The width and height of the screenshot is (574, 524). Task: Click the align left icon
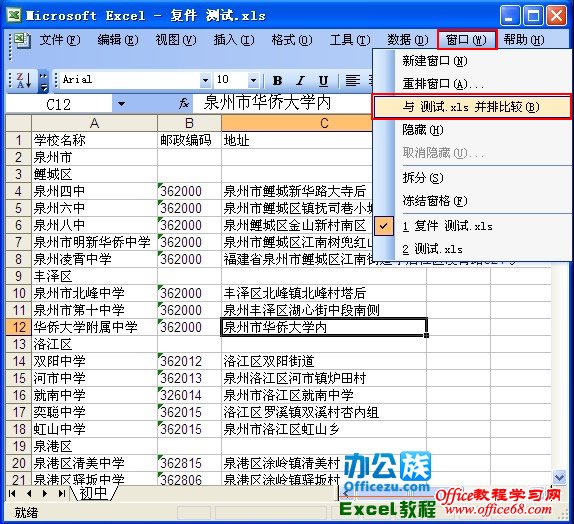point(353,80)
